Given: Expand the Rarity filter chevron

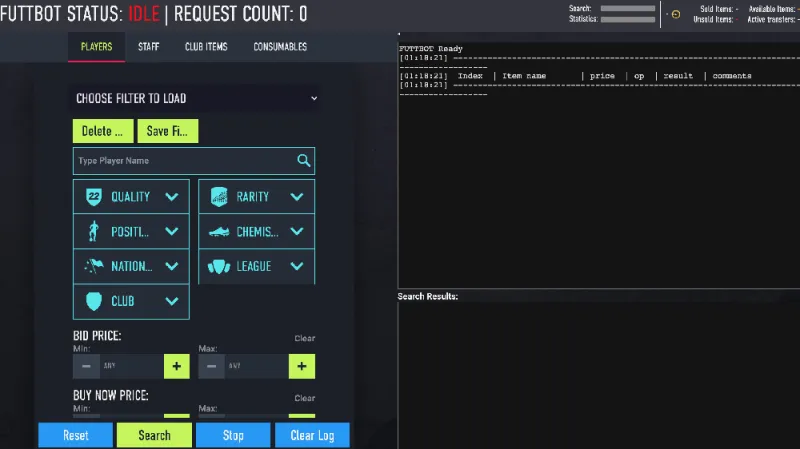Looking at the screenshot, I should click(x=297, y=197).
